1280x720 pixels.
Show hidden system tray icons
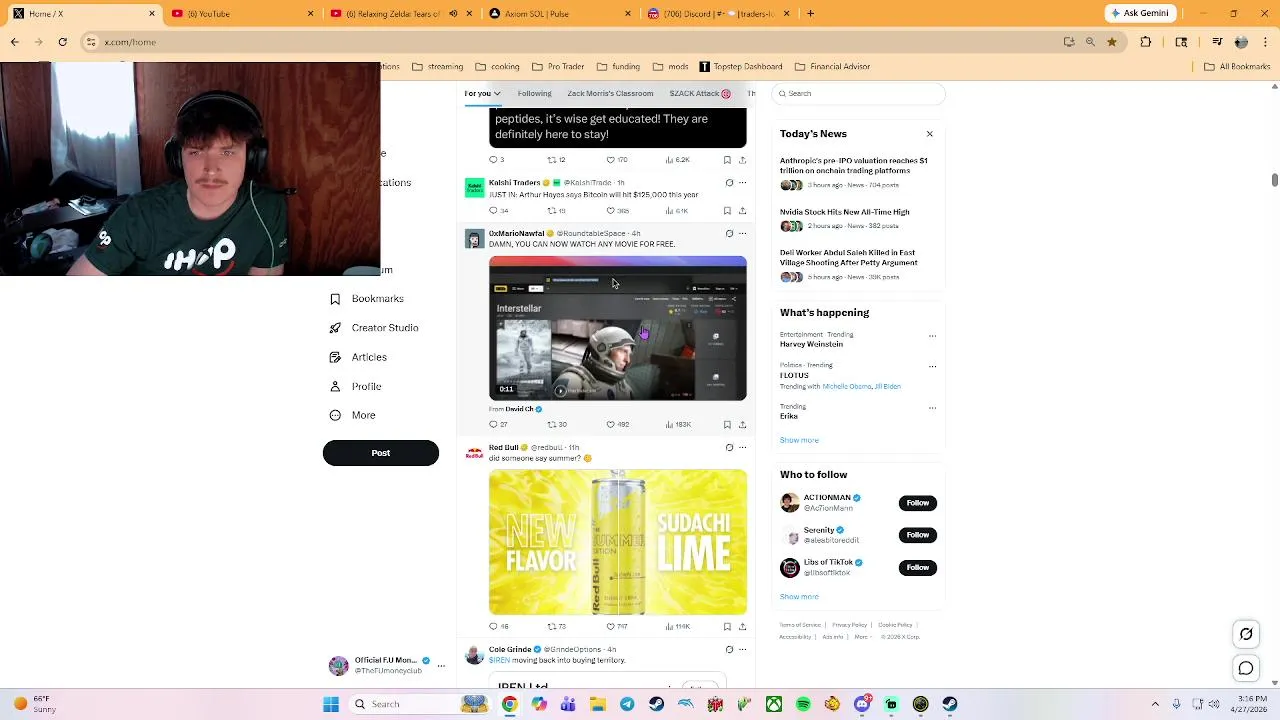point(1155,704)
